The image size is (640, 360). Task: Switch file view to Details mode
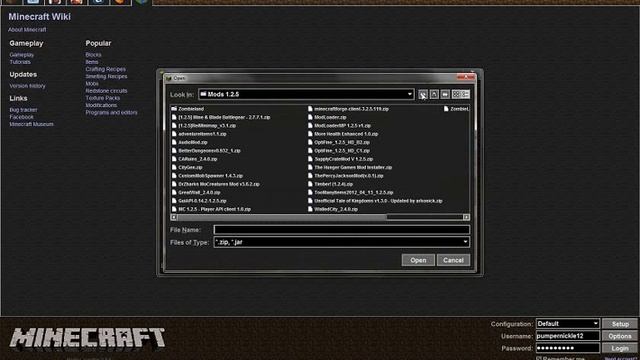coord(465,94)
